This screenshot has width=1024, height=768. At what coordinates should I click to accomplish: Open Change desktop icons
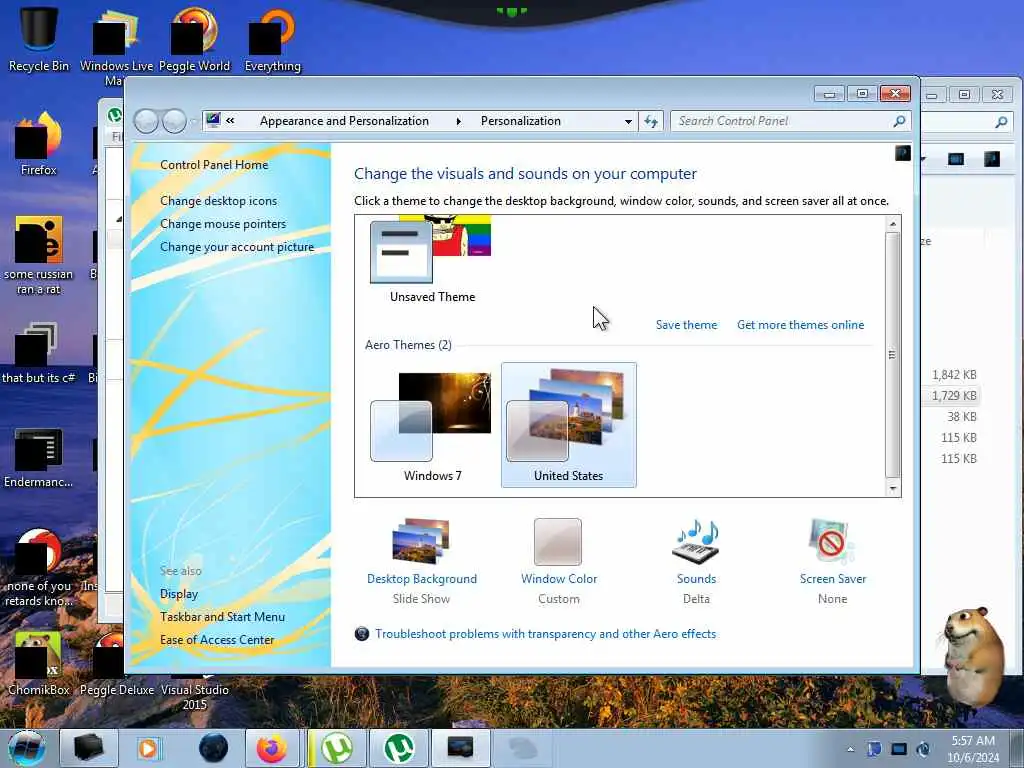click(218, 200)
